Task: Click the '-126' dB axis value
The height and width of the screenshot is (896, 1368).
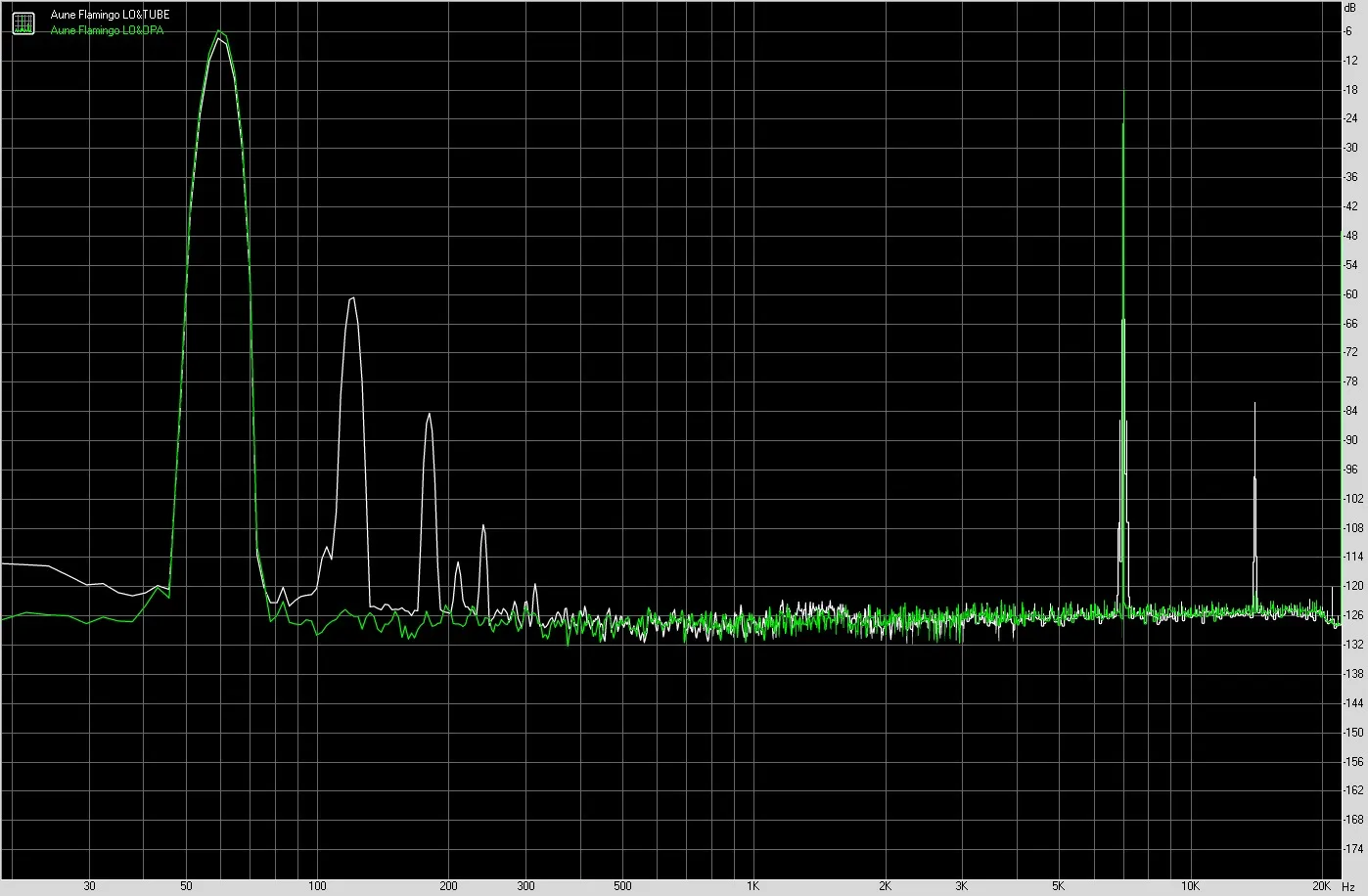Action: (1353, 615)
